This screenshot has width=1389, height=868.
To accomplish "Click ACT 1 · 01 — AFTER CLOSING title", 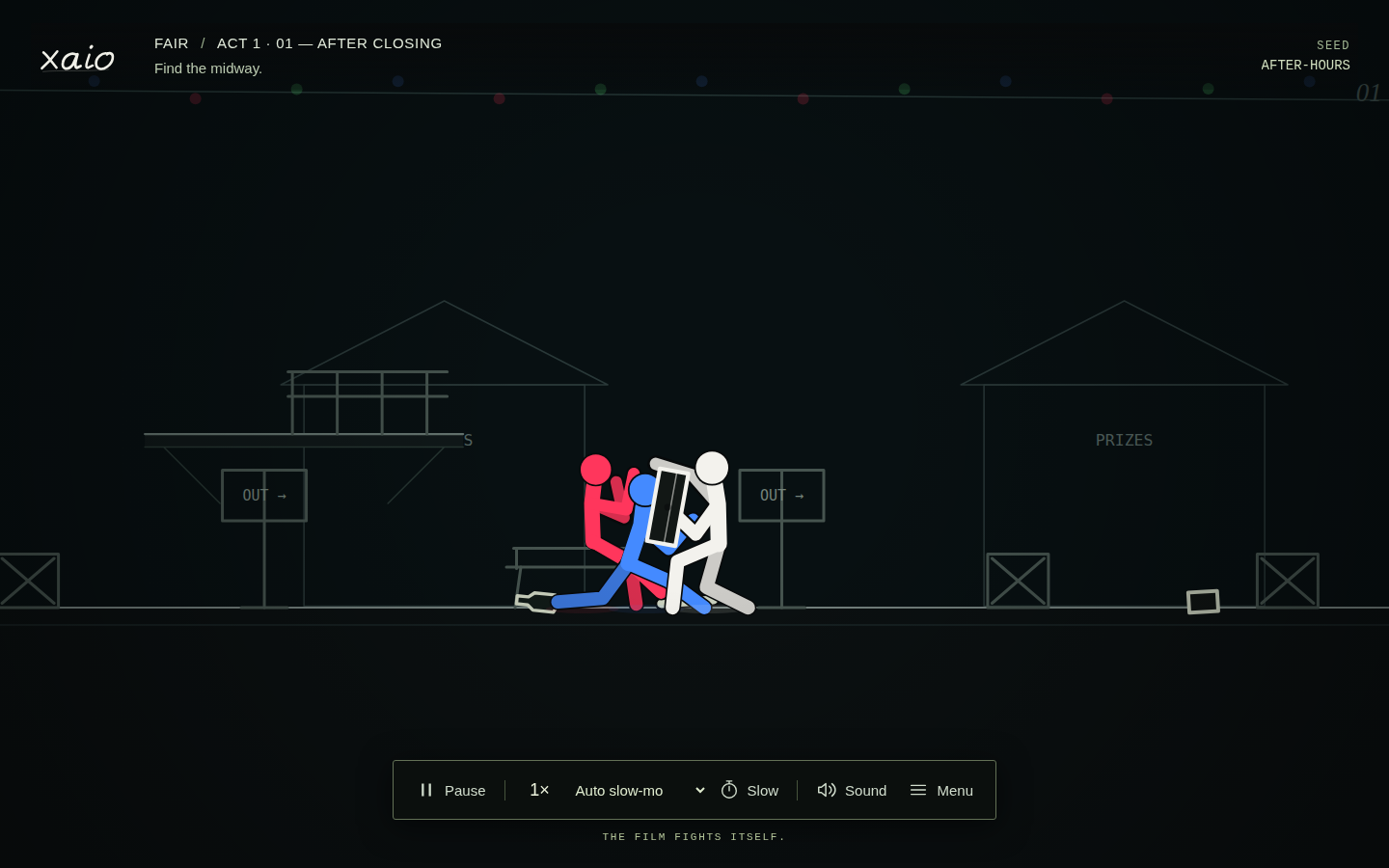I will click(x=330, y=43).
